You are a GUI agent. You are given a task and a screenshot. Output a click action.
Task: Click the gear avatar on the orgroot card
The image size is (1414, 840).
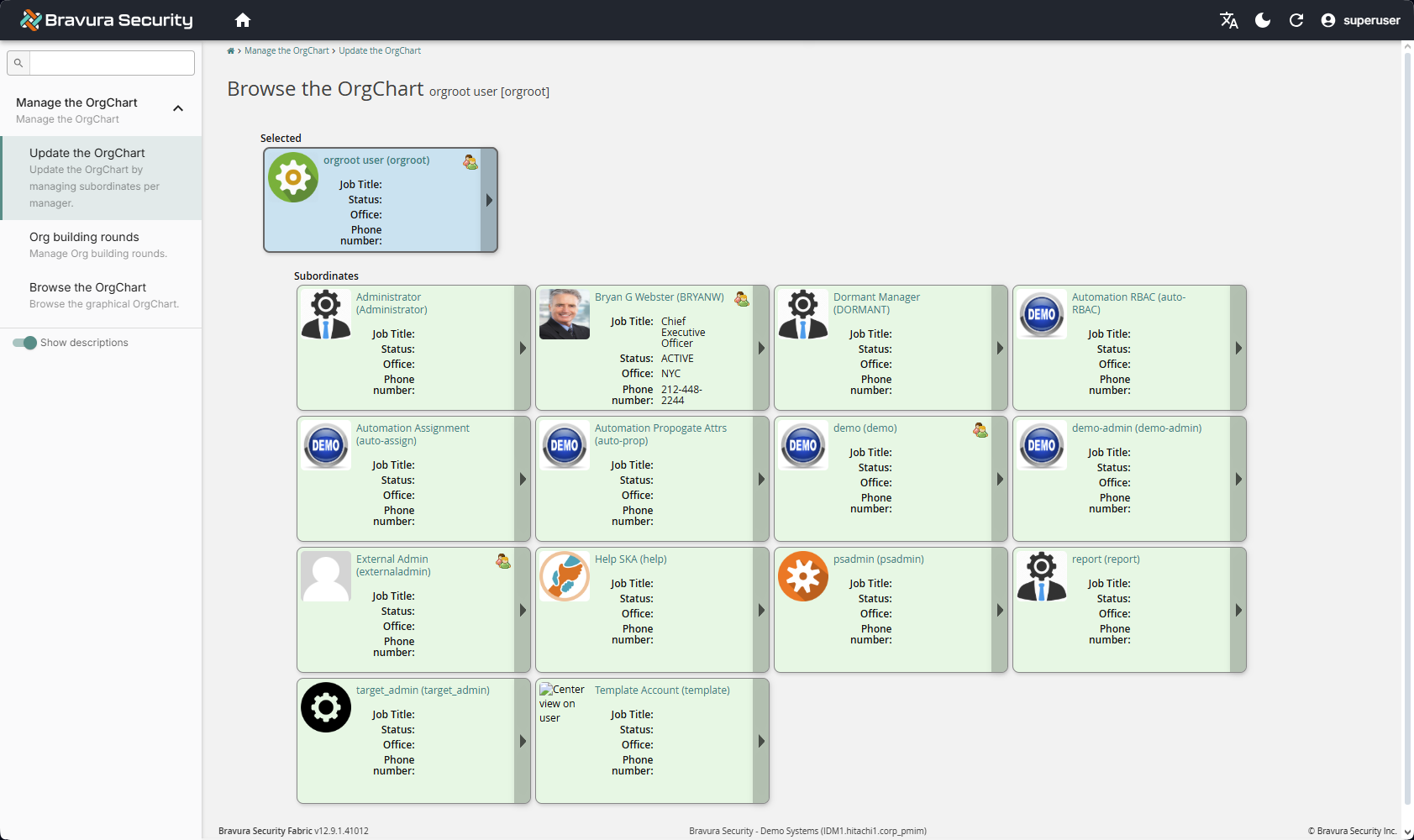coord(292,176)
